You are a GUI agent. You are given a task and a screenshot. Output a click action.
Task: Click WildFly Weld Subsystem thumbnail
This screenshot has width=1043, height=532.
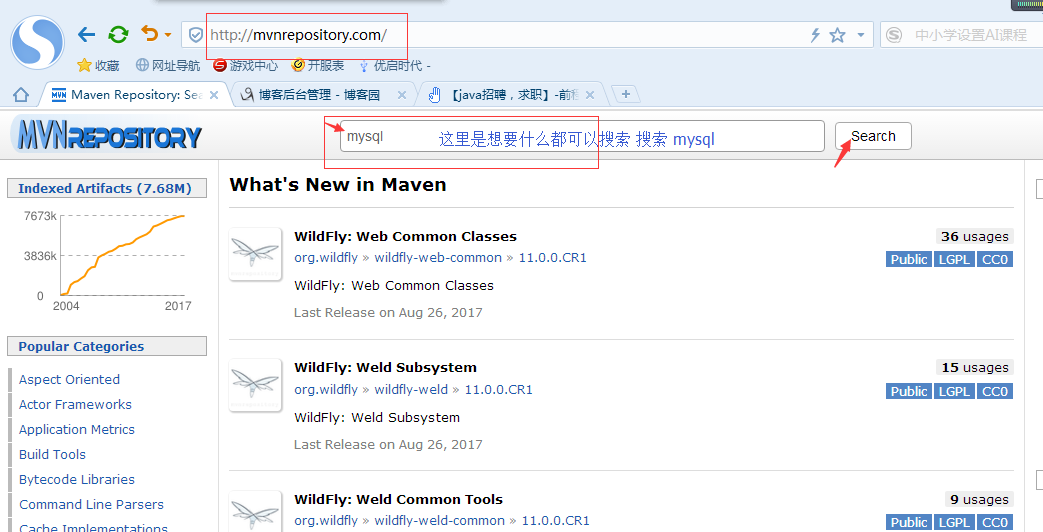click(x=255, y=385)
